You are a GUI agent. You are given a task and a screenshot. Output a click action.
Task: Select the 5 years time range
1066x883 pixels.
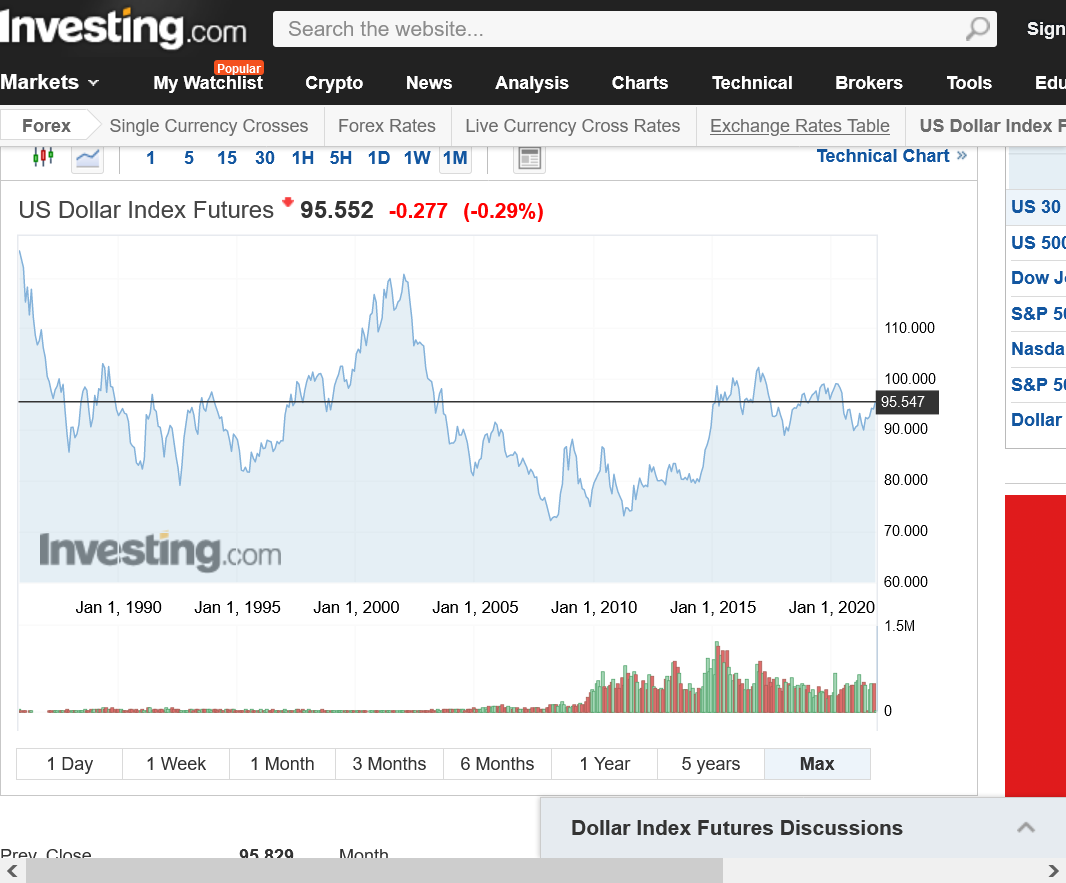[x=711, y=764]
